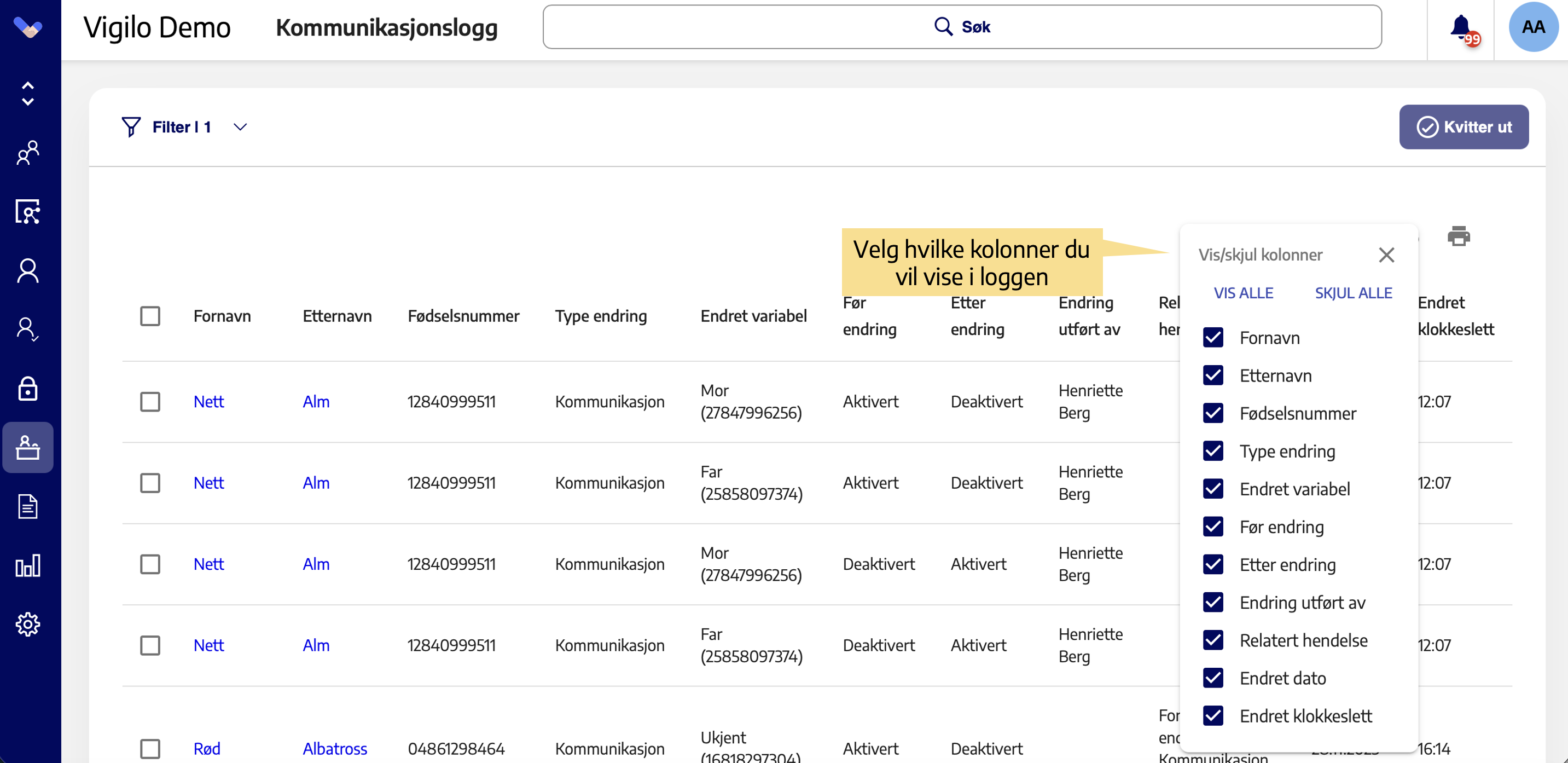This screenshot has width=1568, height=763.
Task: Open the bar chart statistics sidebar icon
Action: point(28,565)
